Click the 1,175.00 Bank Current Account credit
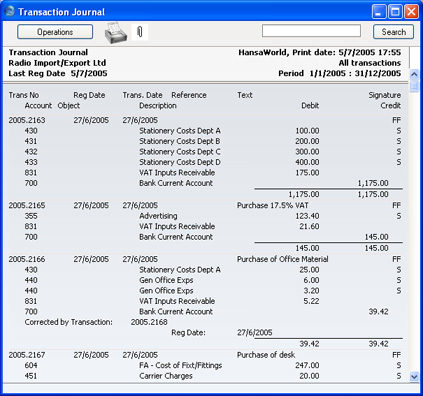Viewport: 423px width, 396px height. [x=373, y=183]
